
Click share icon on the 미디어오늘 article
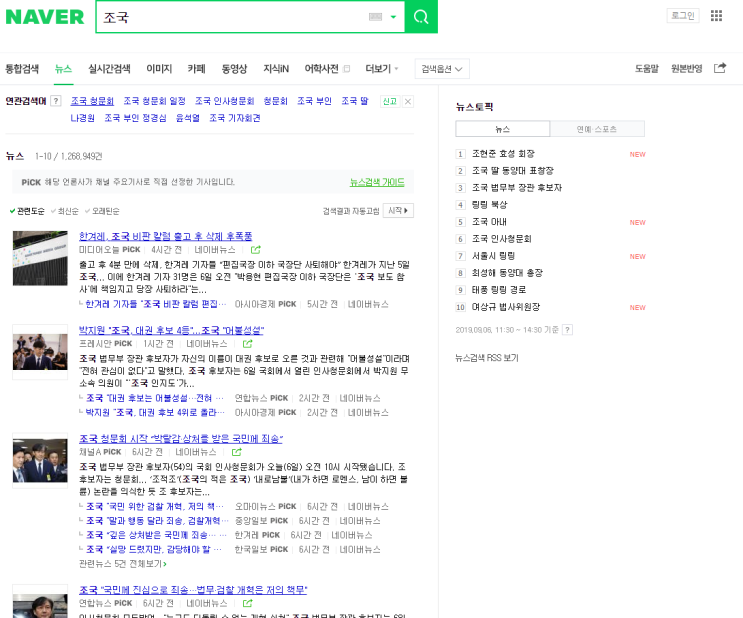pyautogui.click(x=255, y=250)
